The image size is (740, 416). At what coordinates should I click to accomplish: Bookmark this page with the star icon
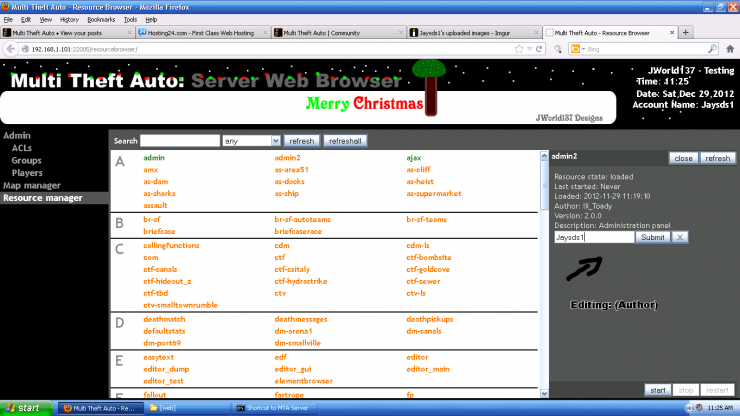(519, 49)
